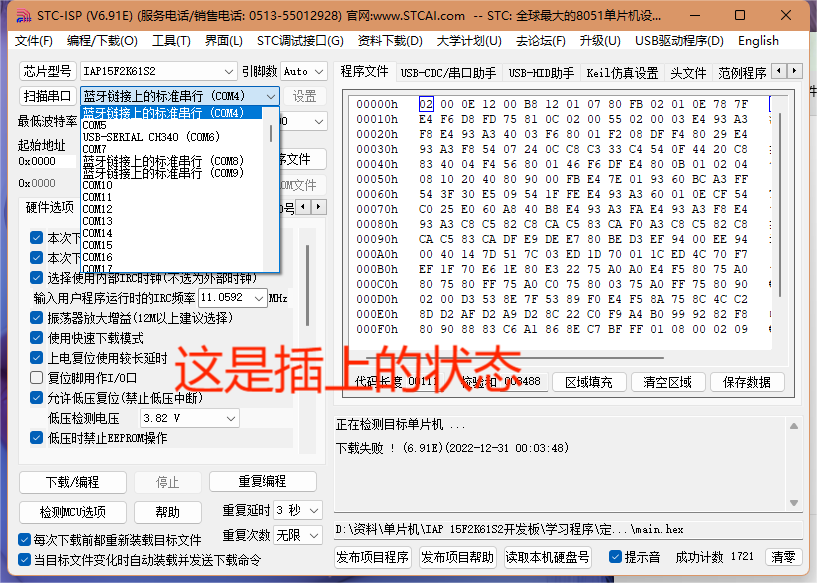This screenshot has width=817, height=583.
Task: Click left tab scroll arrow beside 范例程序
Action: 779,70
